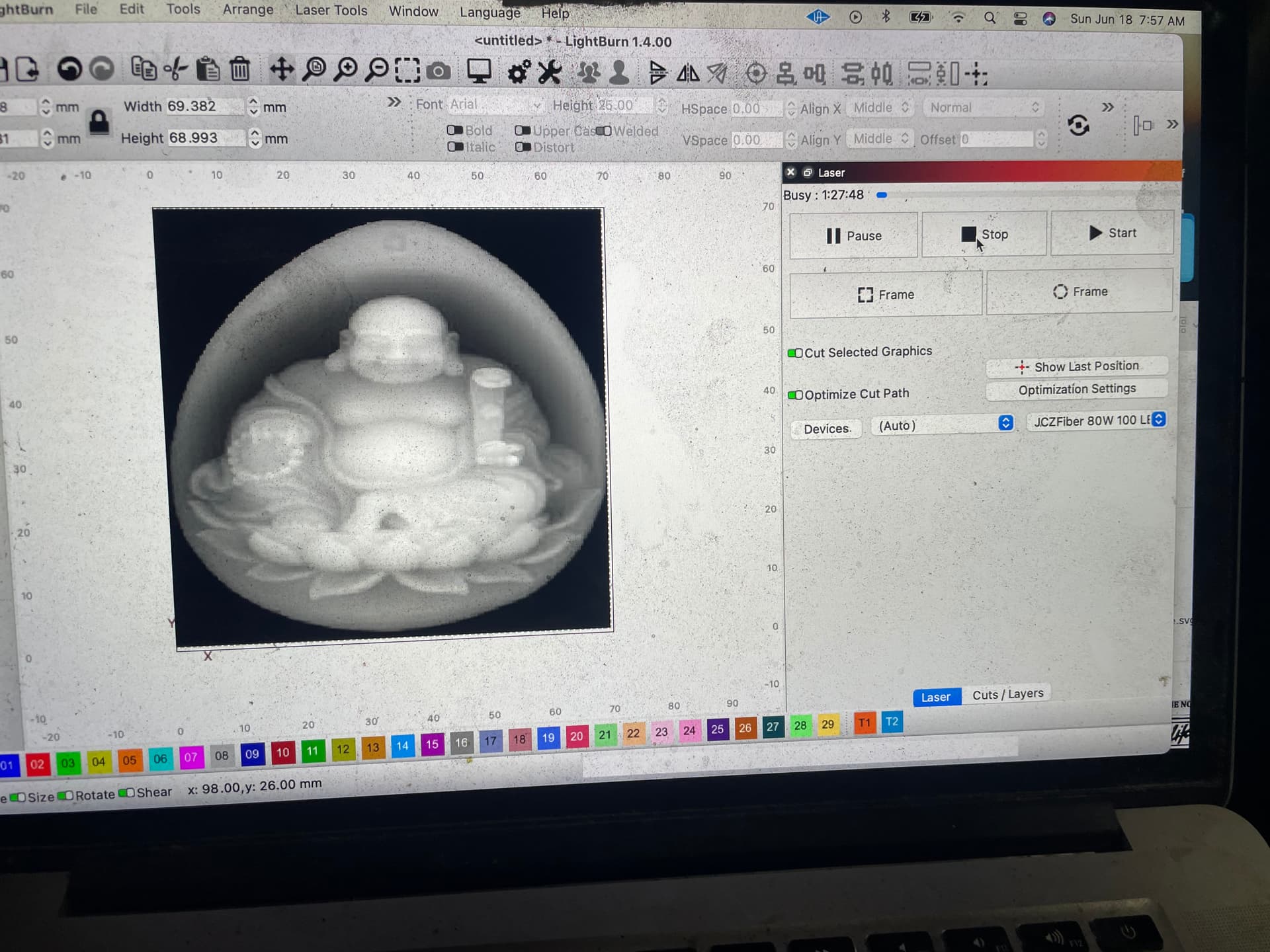1270x952 pixels.
Task: Toggle the Distort switch
Action: pos(523,147)
